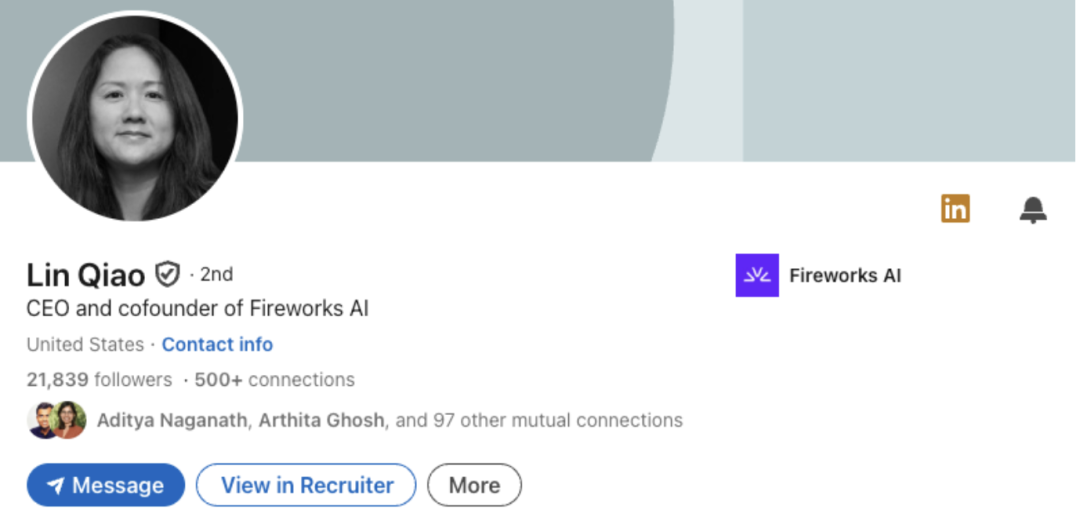The width and height of the screenshot is (1080, 524).
Task: Open Lin Qiao's circular profile photo
Action: 136,118
